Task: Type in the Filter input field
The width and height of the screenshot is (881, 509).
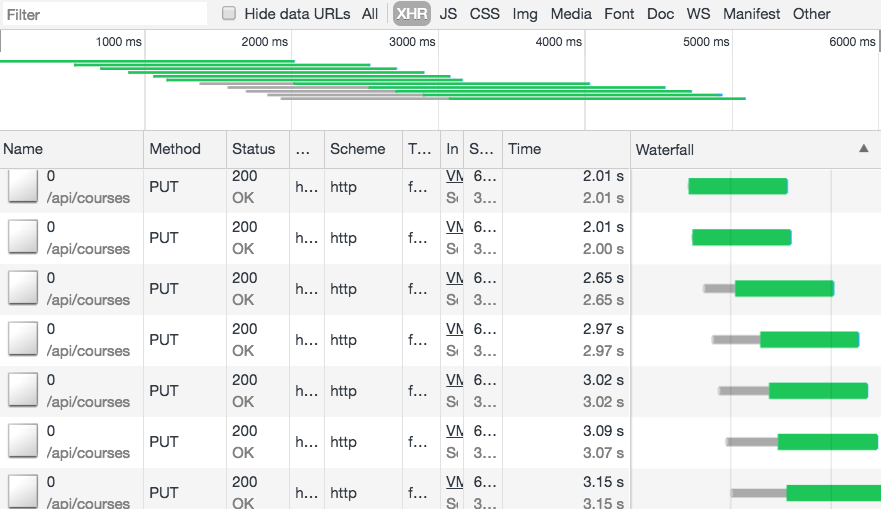Action: tap(100, 15)
